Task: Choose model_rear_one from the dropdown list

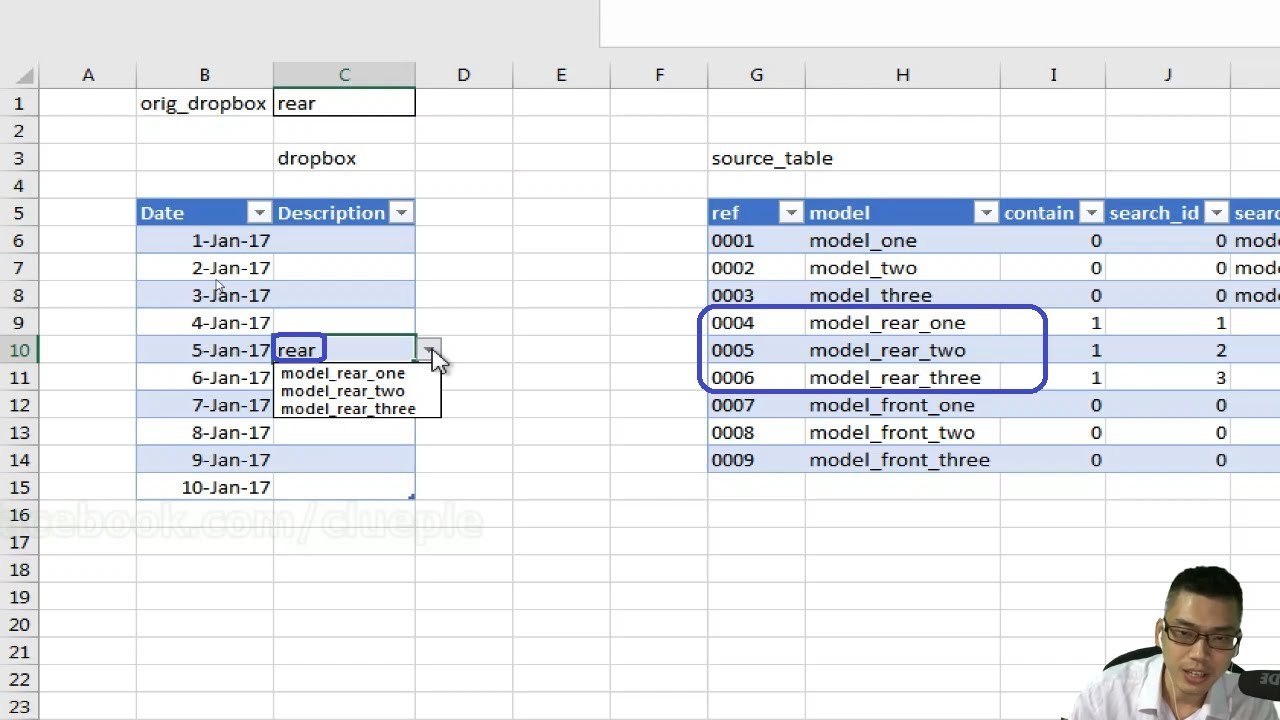Action: 343,373
